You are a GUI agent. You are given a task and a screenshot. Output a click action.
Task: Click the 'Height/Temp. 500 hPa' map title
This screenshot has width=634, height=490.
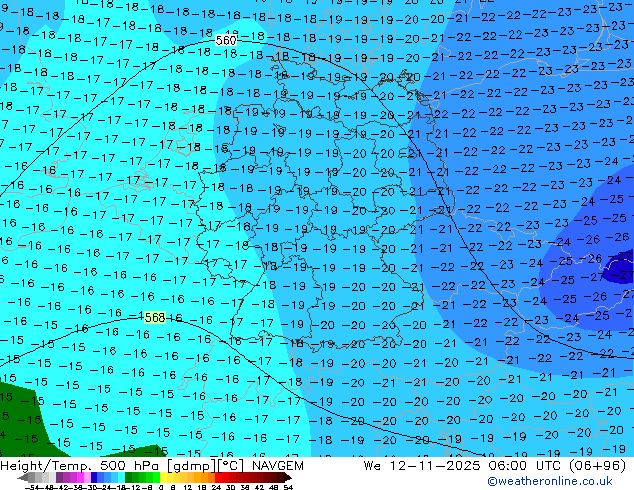(81, 466)
